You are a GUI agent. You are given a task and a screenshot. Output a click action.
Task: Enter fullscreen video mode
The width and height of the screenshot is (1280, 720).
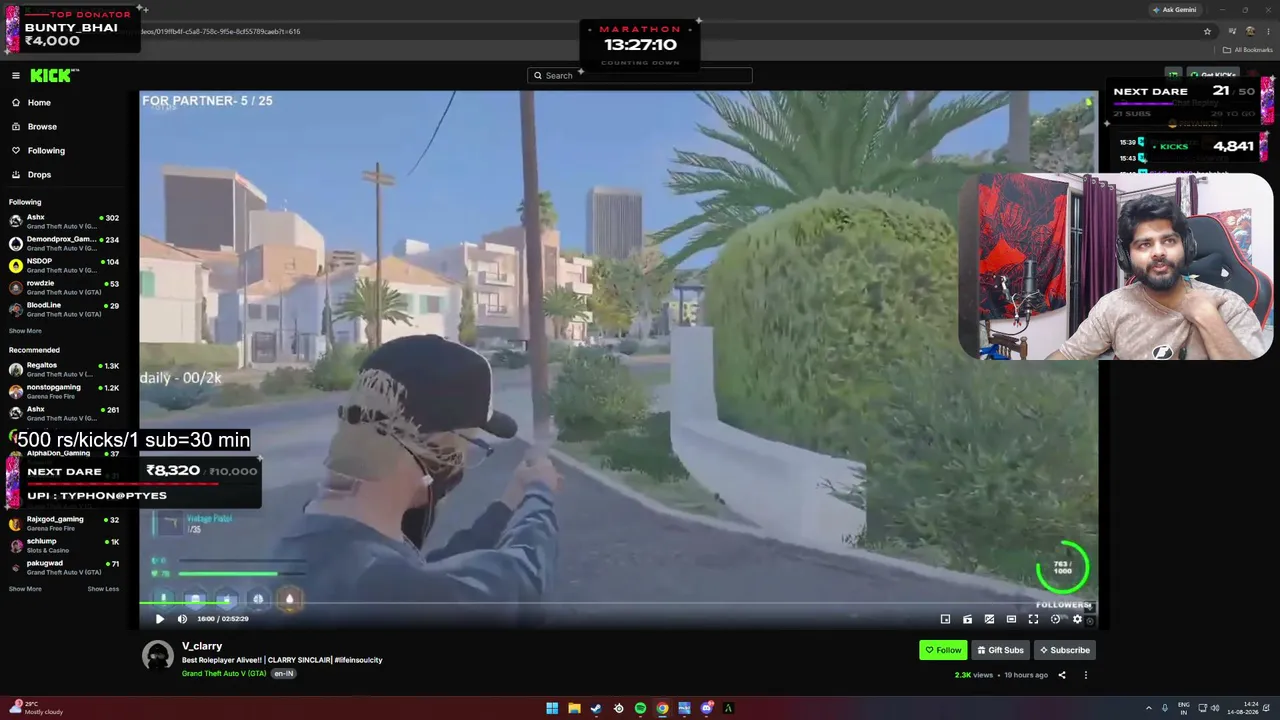(1033, 619)
